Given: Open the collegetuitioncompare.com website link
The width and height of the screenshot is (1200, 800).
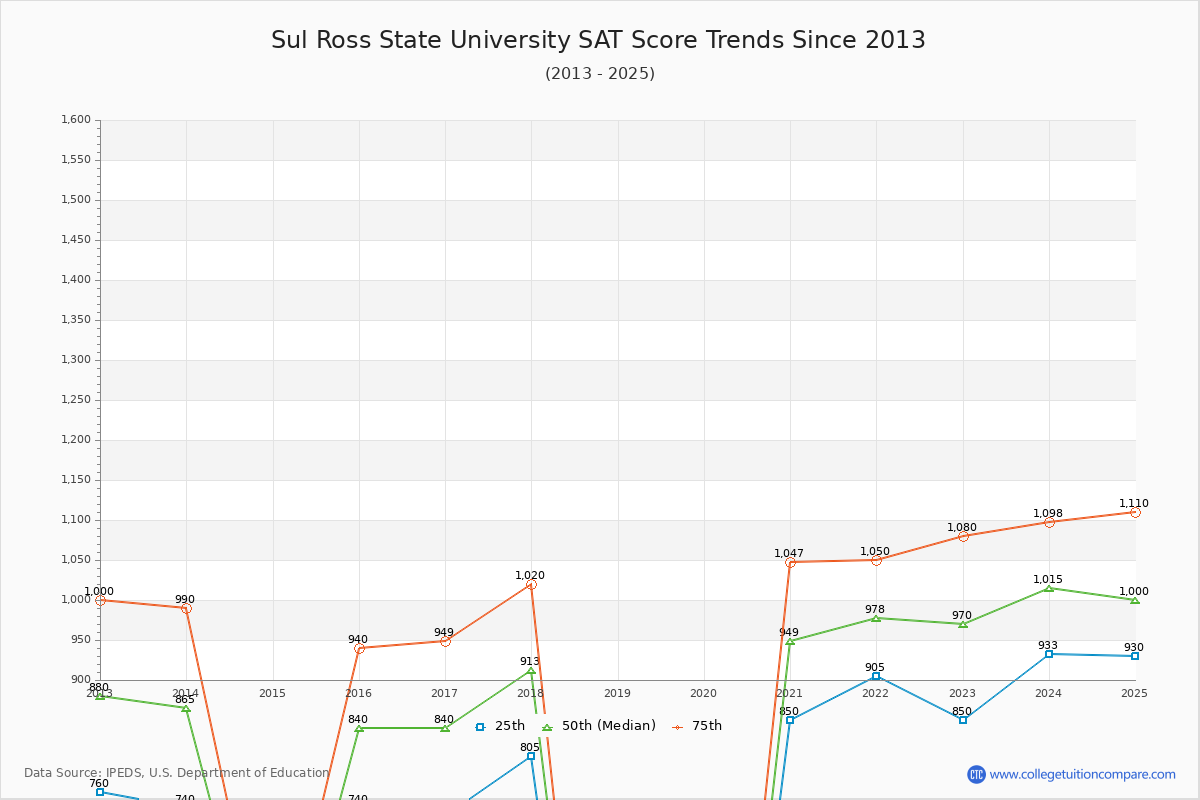Looking at the screenshot, I should 1083,774.
